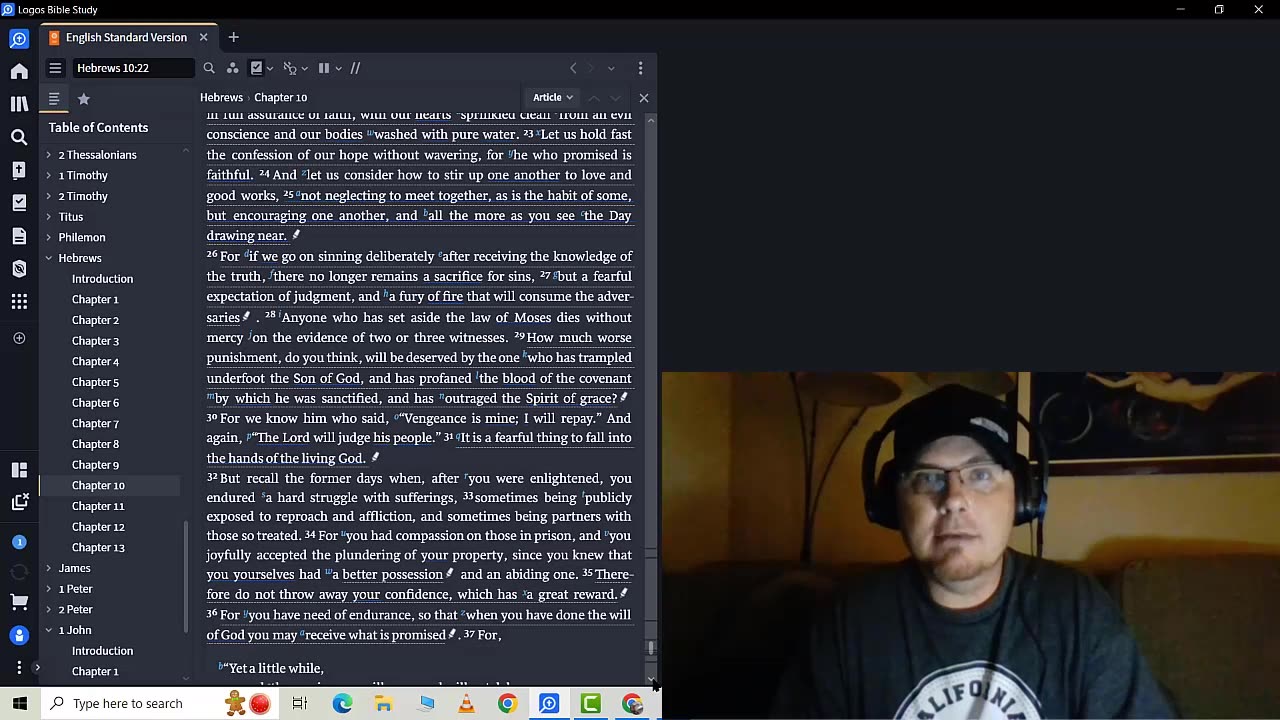Click the Chapter 10 breadcrumb link

coord(280,97)
